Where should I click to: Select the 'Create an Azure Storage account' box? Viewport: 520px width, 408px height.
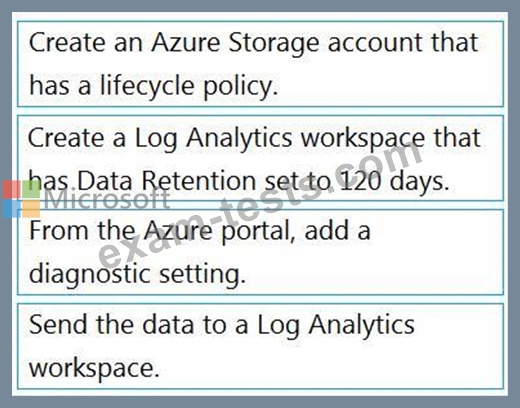click(260, 64)
